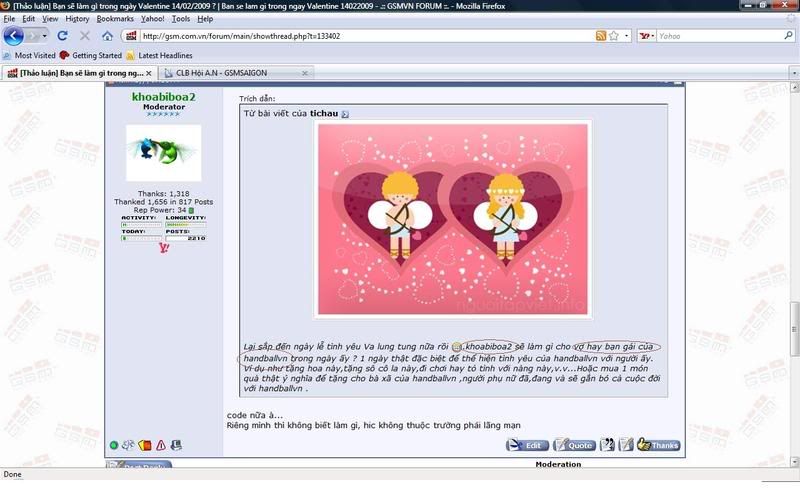Viewport: 800px width, 500px height.
Task: View tichau's original post arrow icon
Action: [x=345, y=114]
